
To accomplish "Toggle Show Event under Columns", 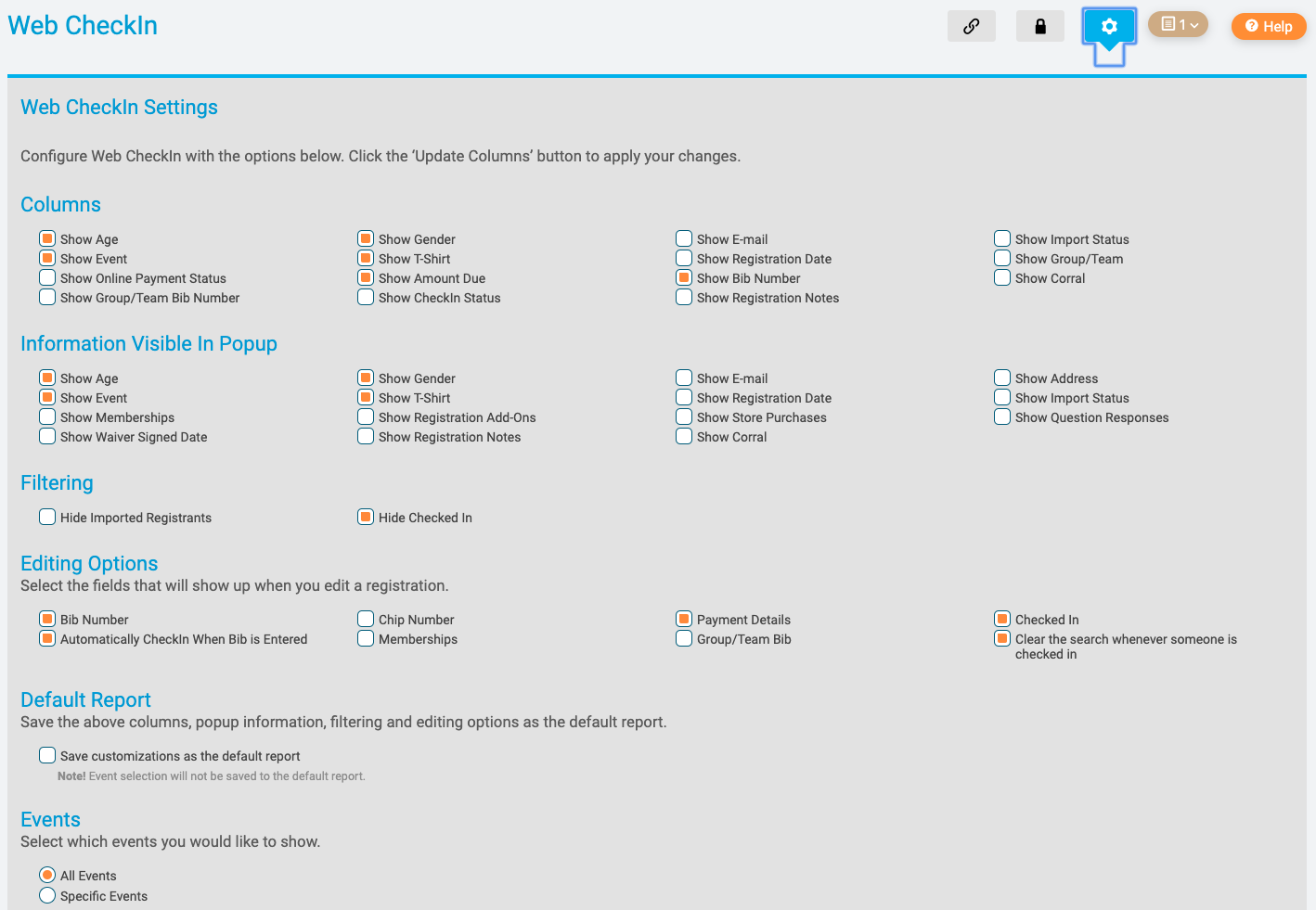I will click(x=47, y=258).
